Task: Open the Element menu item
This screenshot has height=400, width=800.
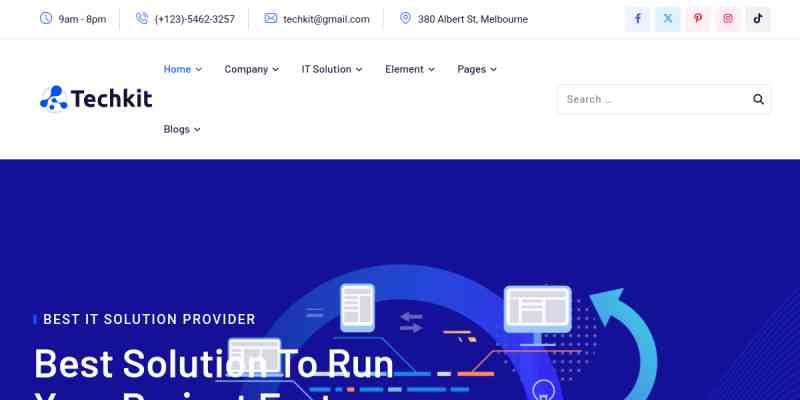Action: pyautogui.click(x=410, y=69)
